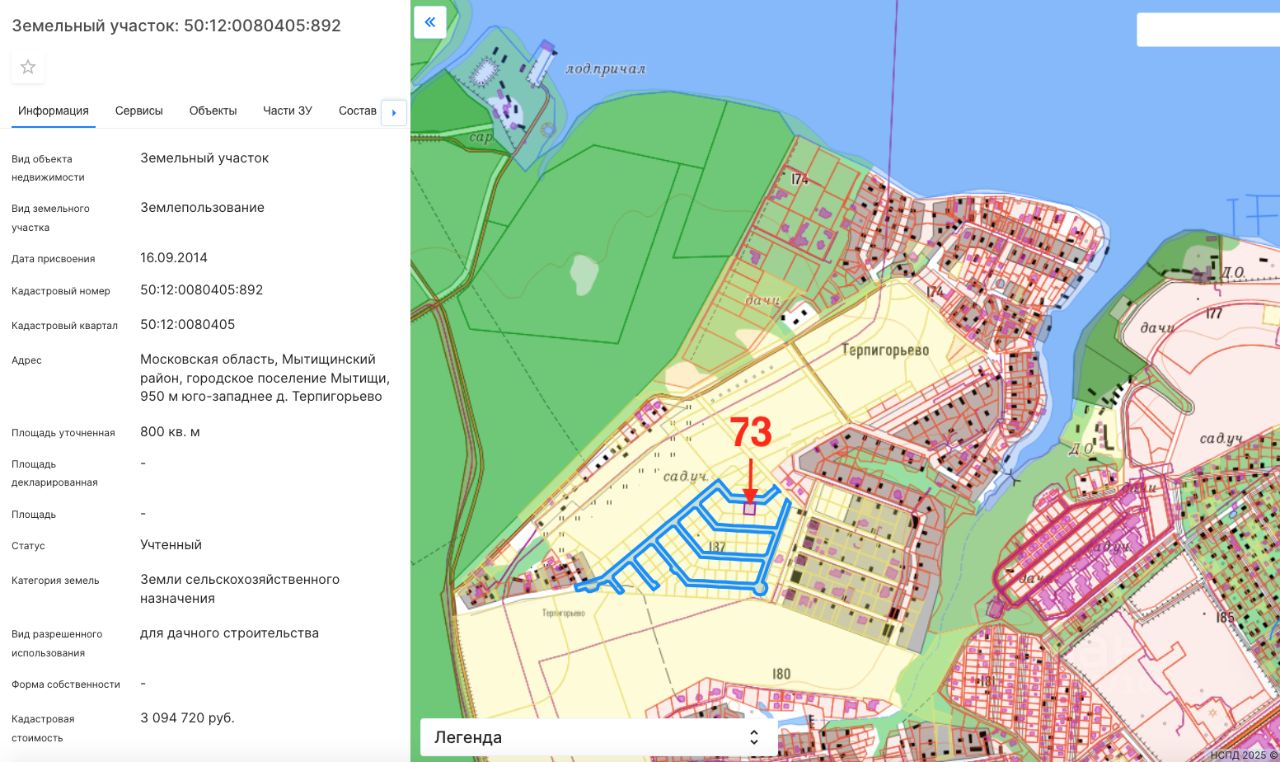Screen dimensions: 1280x762
Task: Click the value для дачного строительства
Action: 229,633
